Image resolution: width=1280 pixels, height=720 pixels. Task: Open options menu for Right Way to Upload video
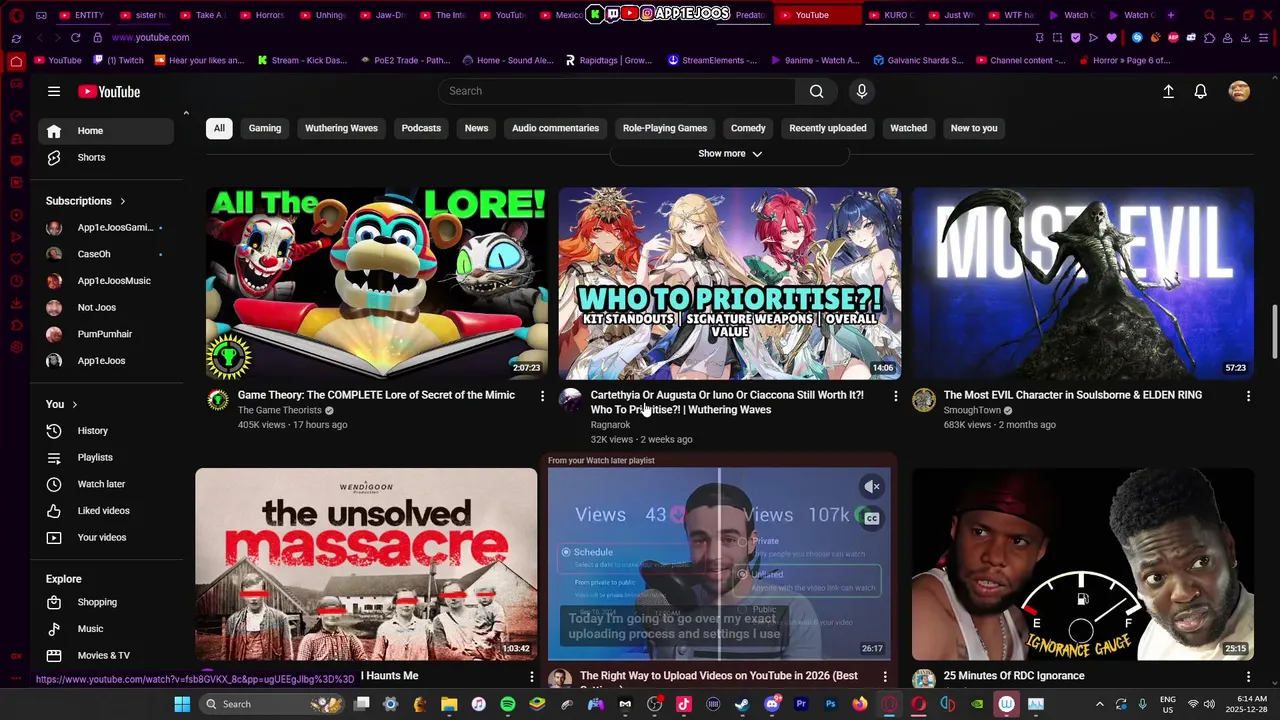885,677
